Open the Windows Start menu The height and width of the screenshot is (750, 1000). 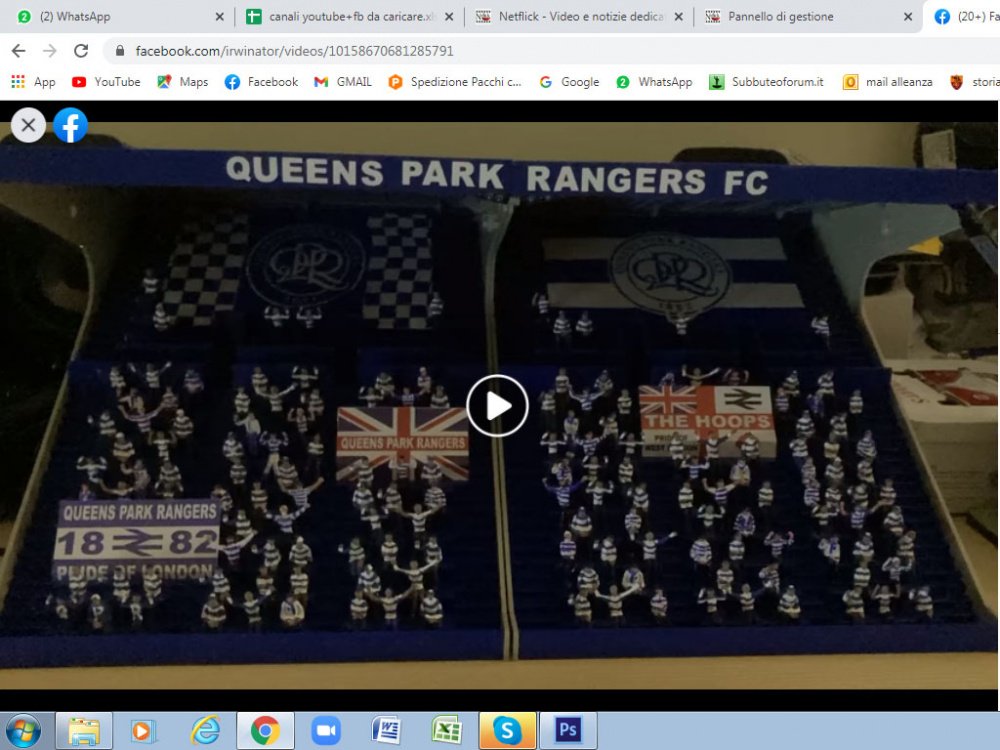[24, 731]
